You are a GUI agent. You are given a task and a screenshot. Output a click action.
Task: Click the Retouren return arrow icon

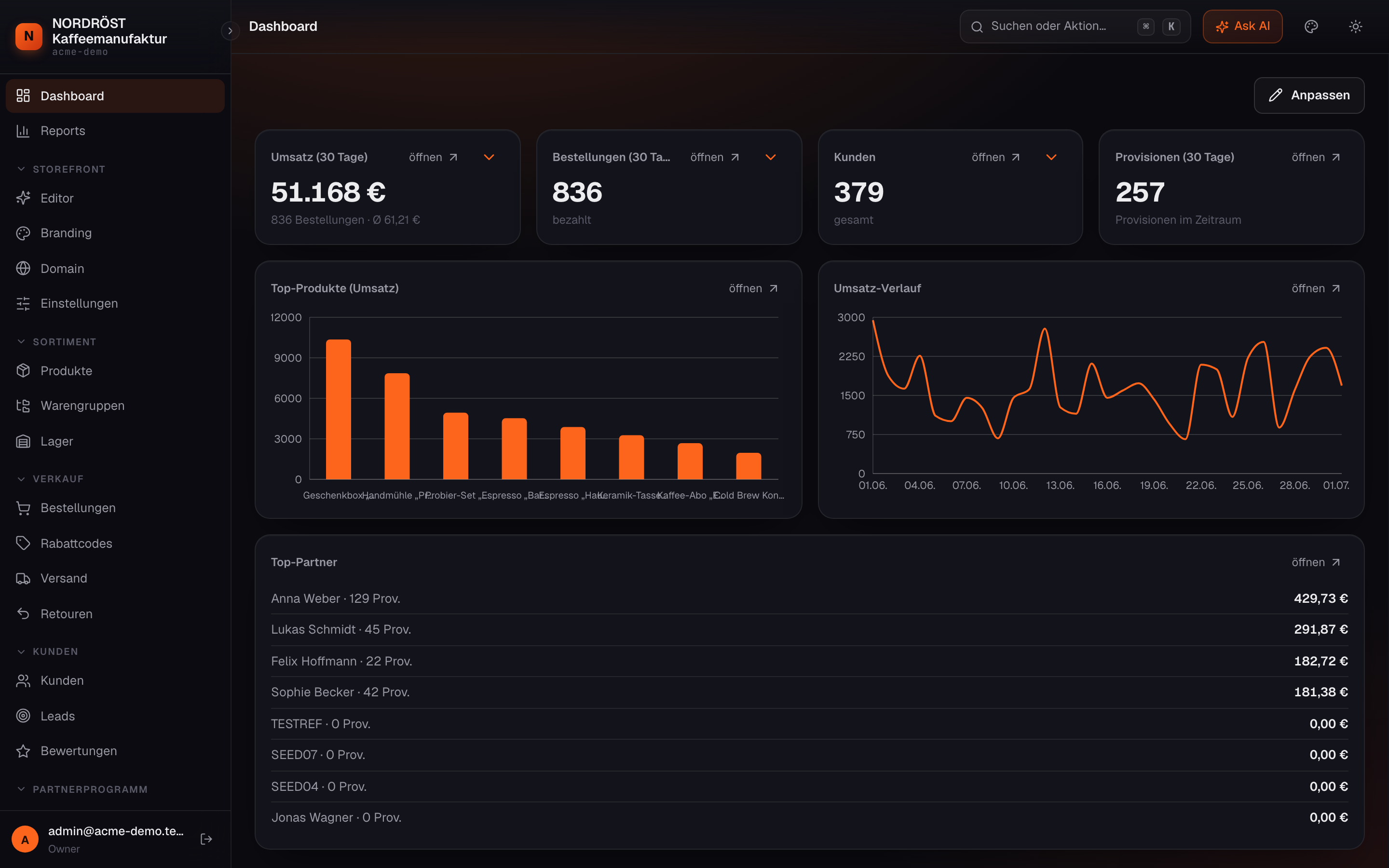pos(23,614)
